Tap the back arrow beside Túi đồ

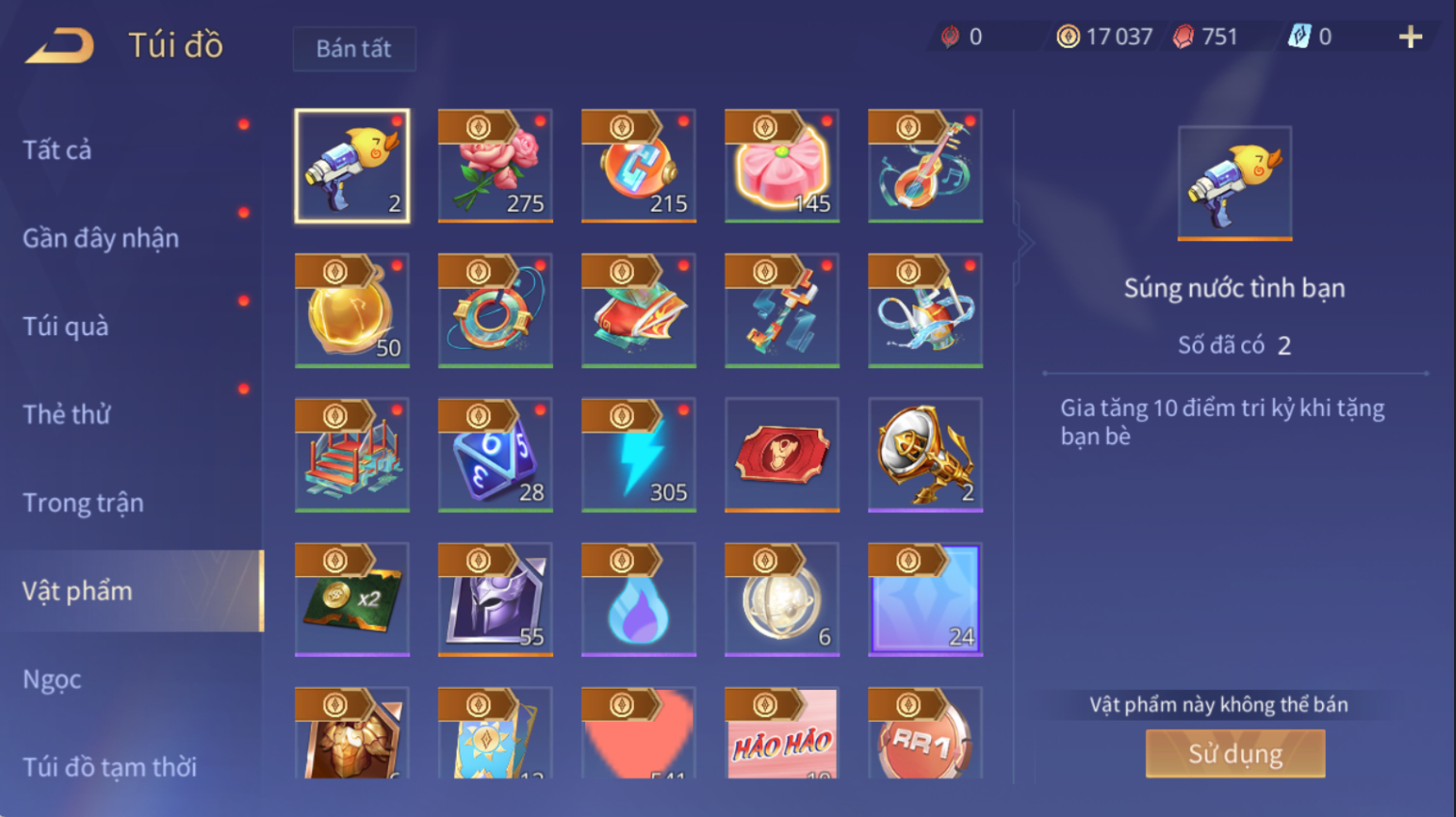[x=60, y=45]
